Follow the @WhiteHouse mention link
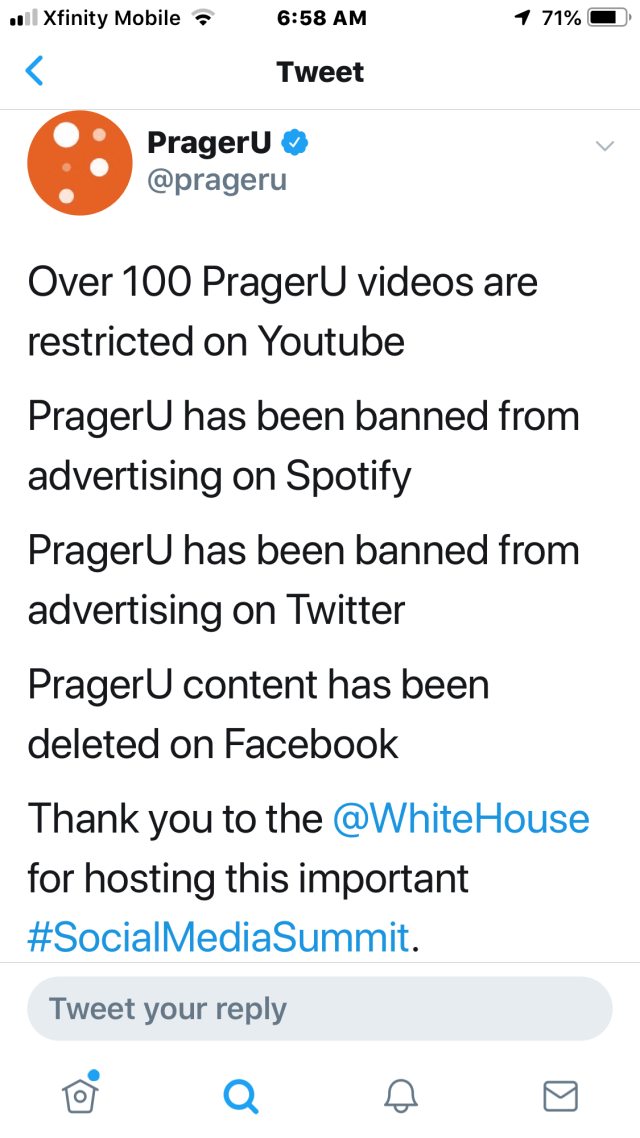This screenshot has height=1138, width=640. [461, 819]
